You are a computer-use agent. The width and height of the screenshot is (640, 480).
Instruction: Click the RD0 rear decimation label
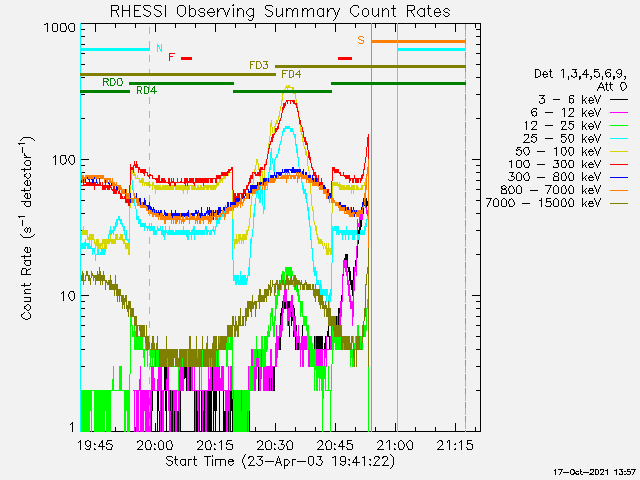[113, 82]
